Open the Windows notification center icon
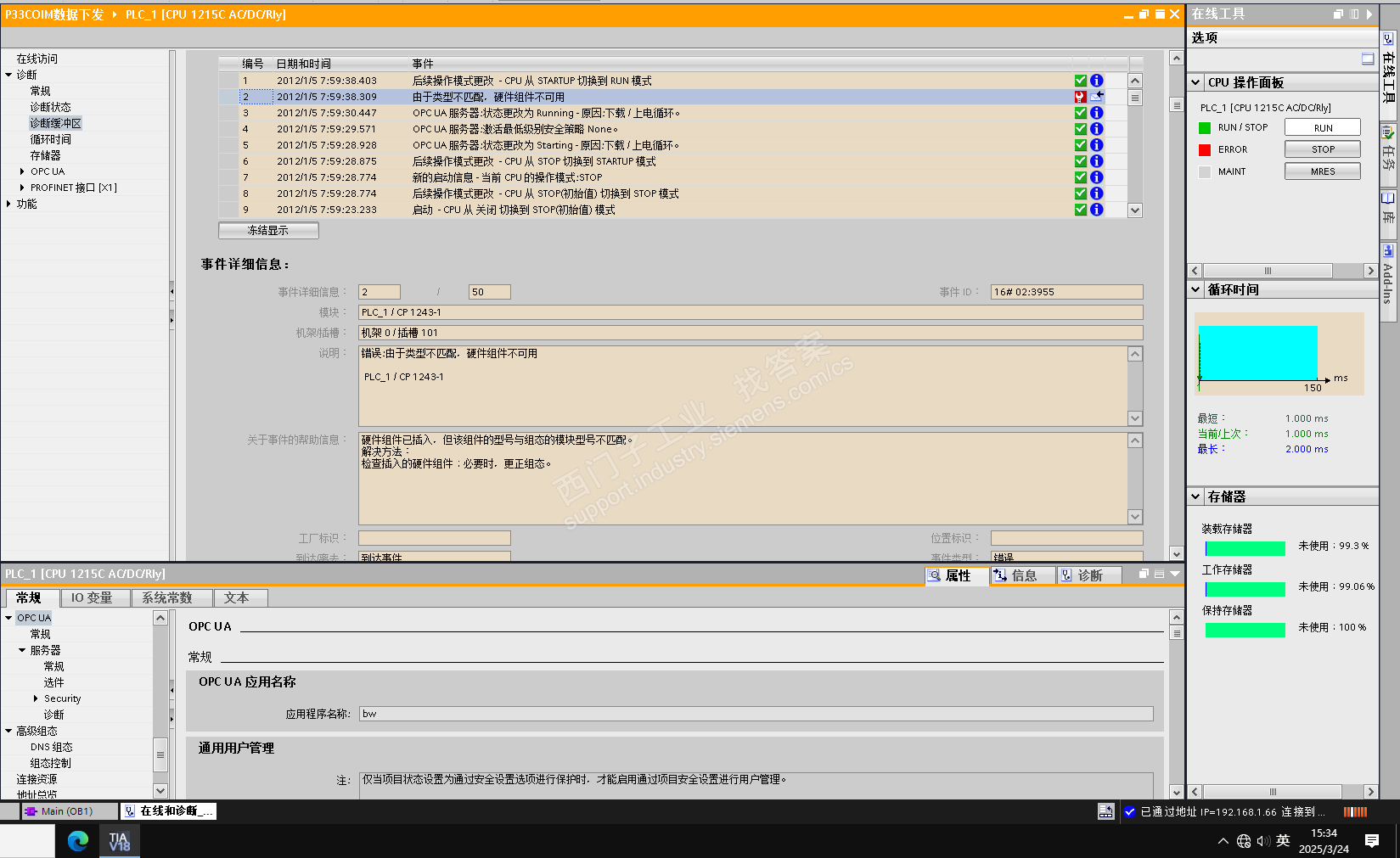Image resolution: width=1400 pixels, height=858 pixels. coord(1372,841)
